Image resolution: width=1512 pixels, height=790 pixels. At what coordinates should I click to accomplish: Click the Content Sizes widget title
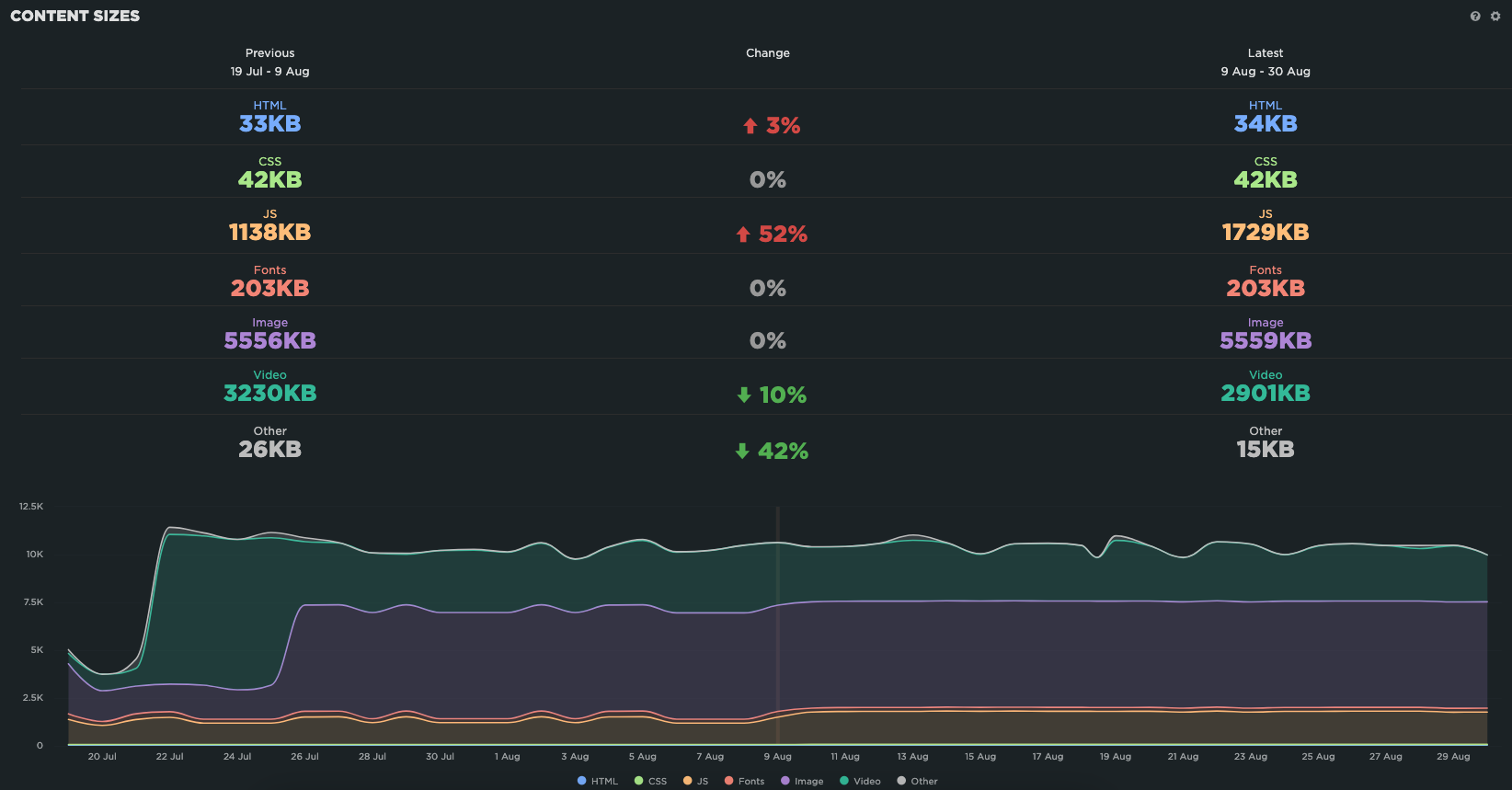[75, 16]
